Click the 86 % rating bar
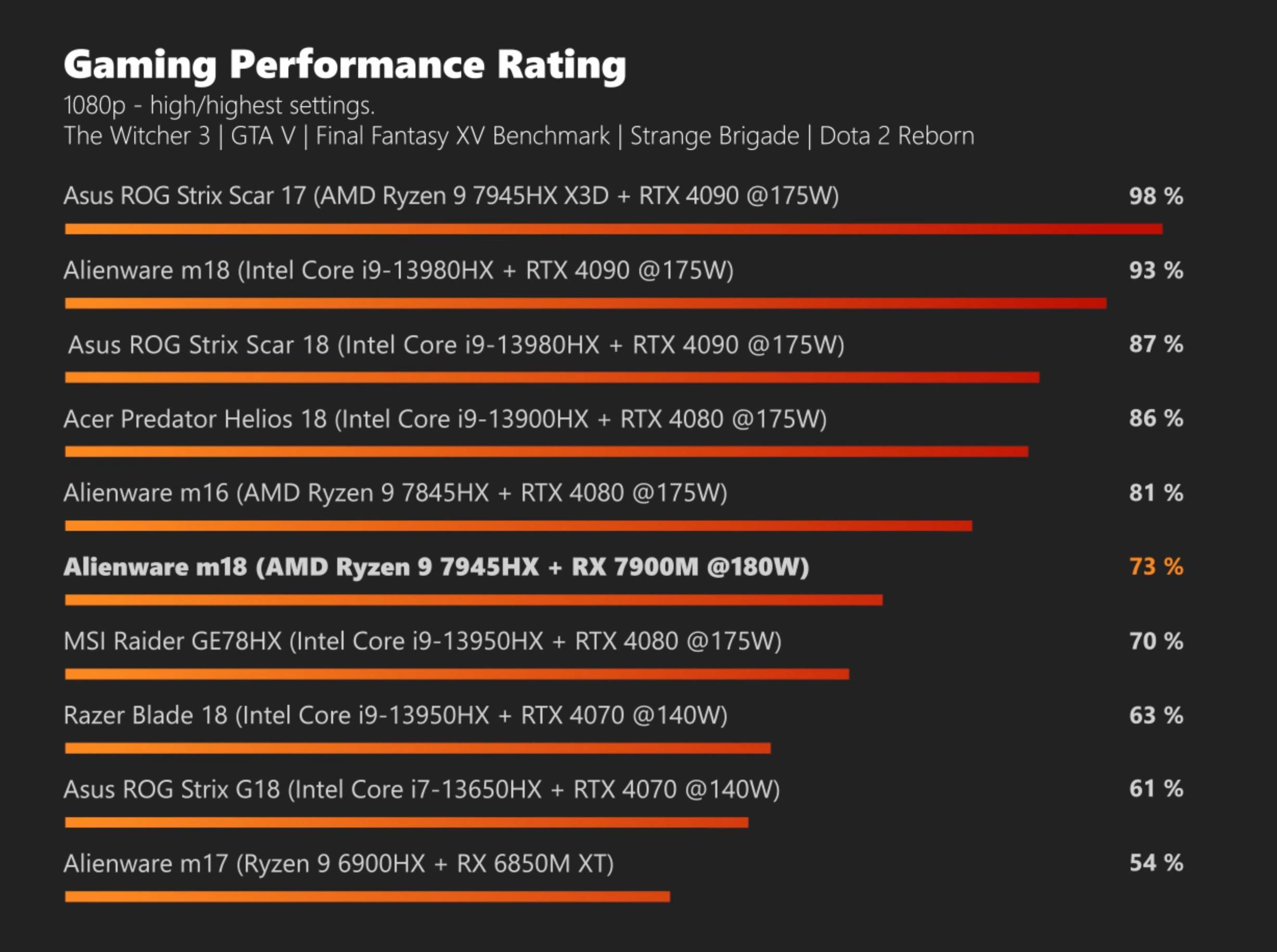Viewport: 1277px width, 952px height. pos(546,451)
